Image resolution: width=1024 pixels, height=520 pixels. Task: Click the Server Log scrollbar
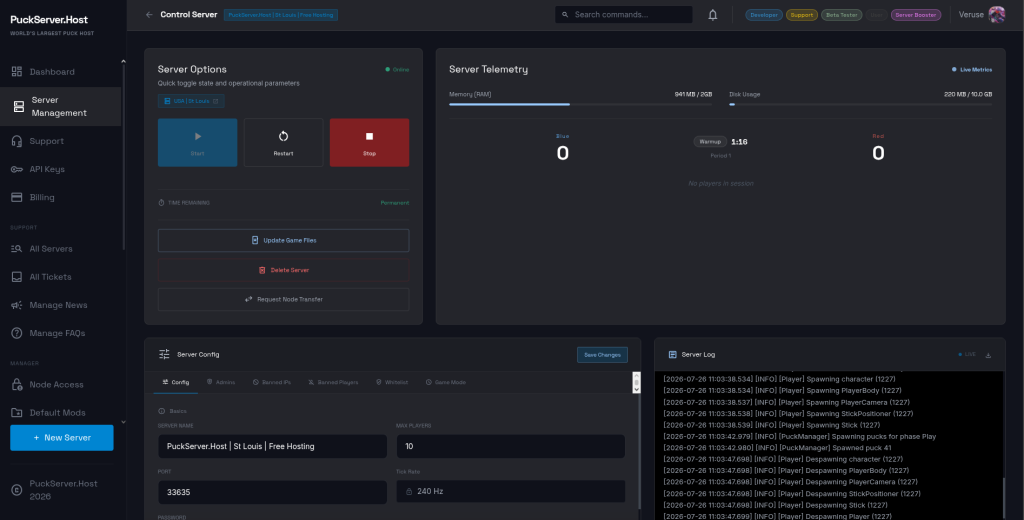pos(1004,496)
